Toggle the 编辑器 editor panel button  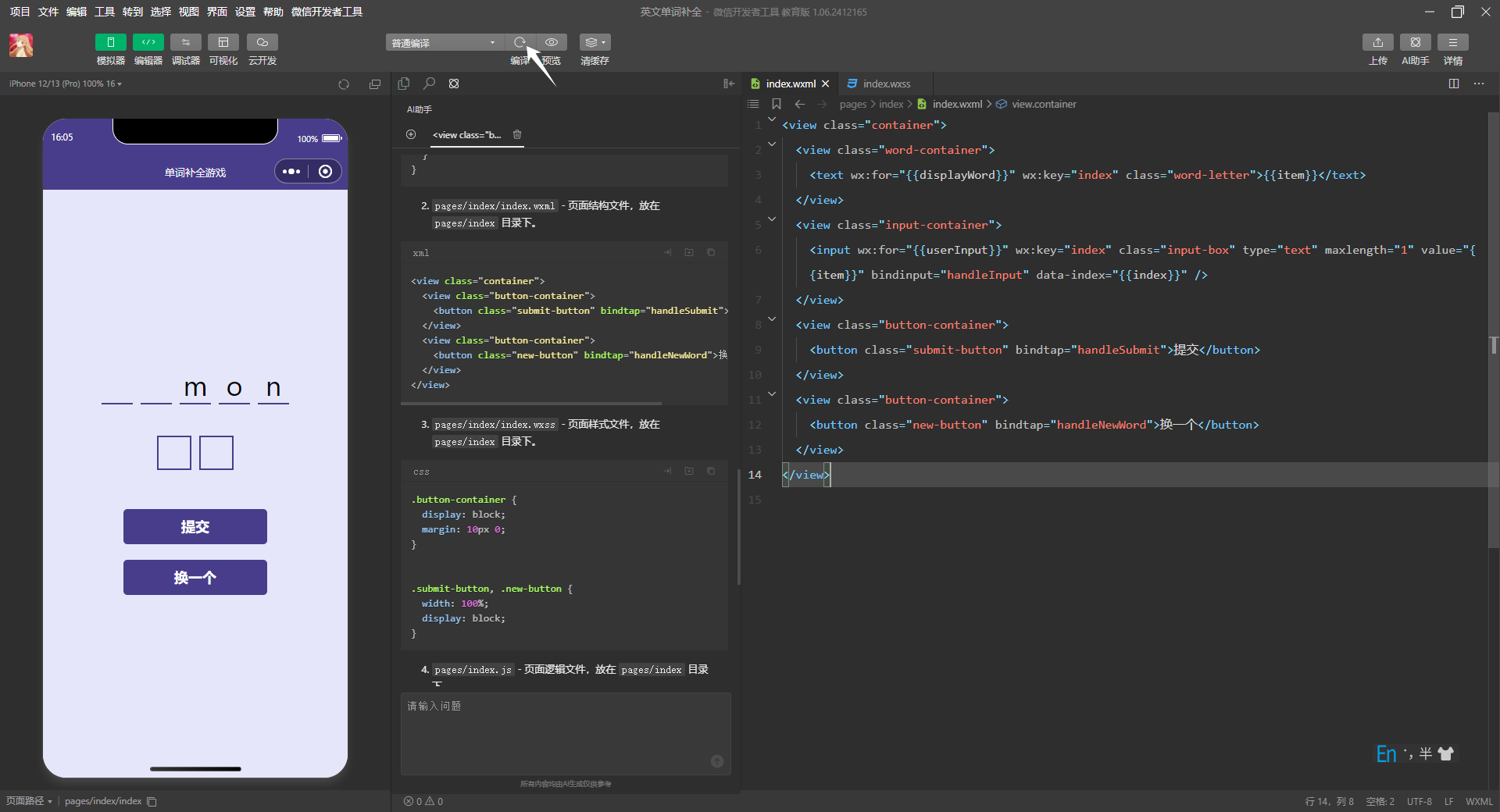(148, 42)
